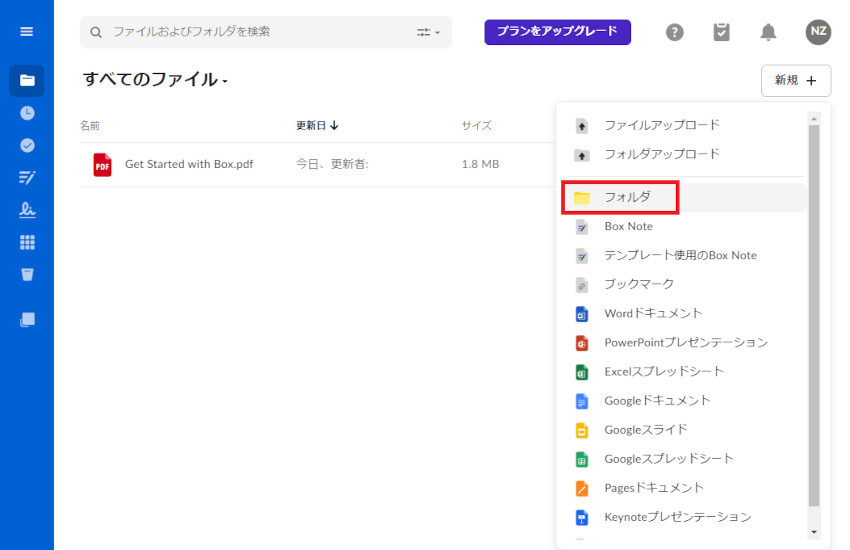This screenshot has width=850, height=550.
Task: Expand the search filter options dropdown
Action: coord(428,32)
